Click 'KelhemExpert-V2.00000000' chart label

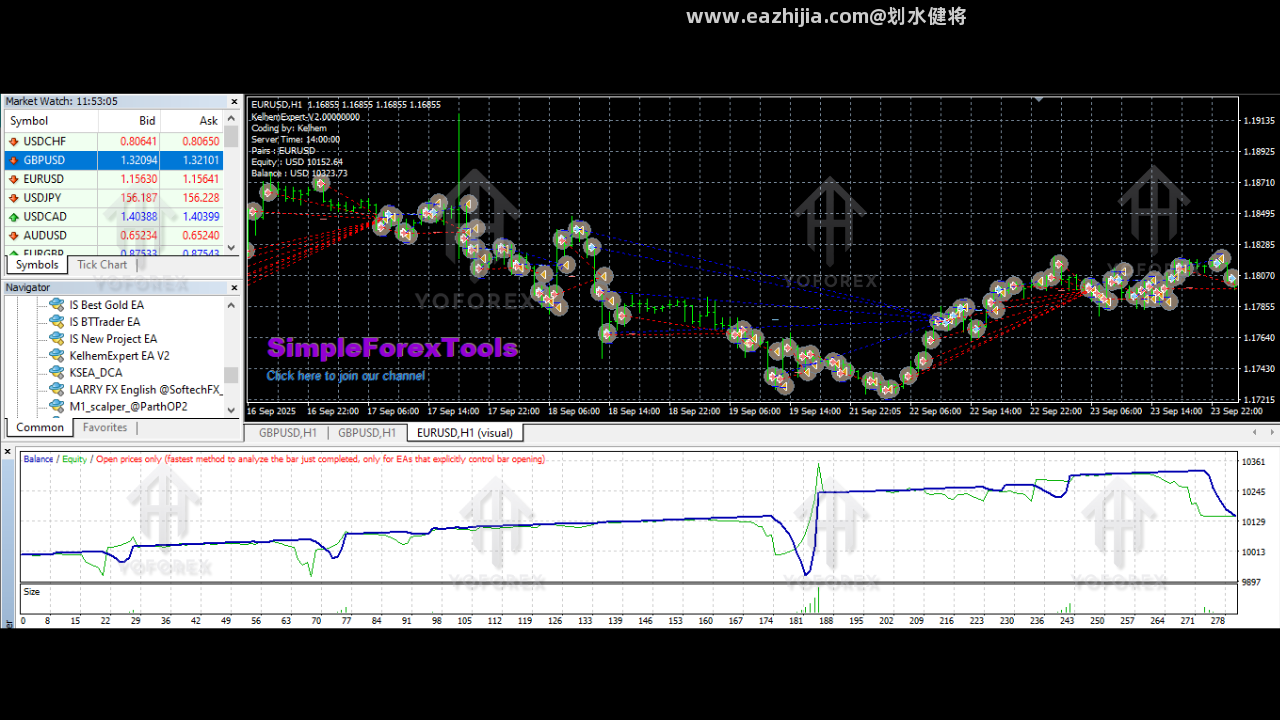(x=305, y=116)
